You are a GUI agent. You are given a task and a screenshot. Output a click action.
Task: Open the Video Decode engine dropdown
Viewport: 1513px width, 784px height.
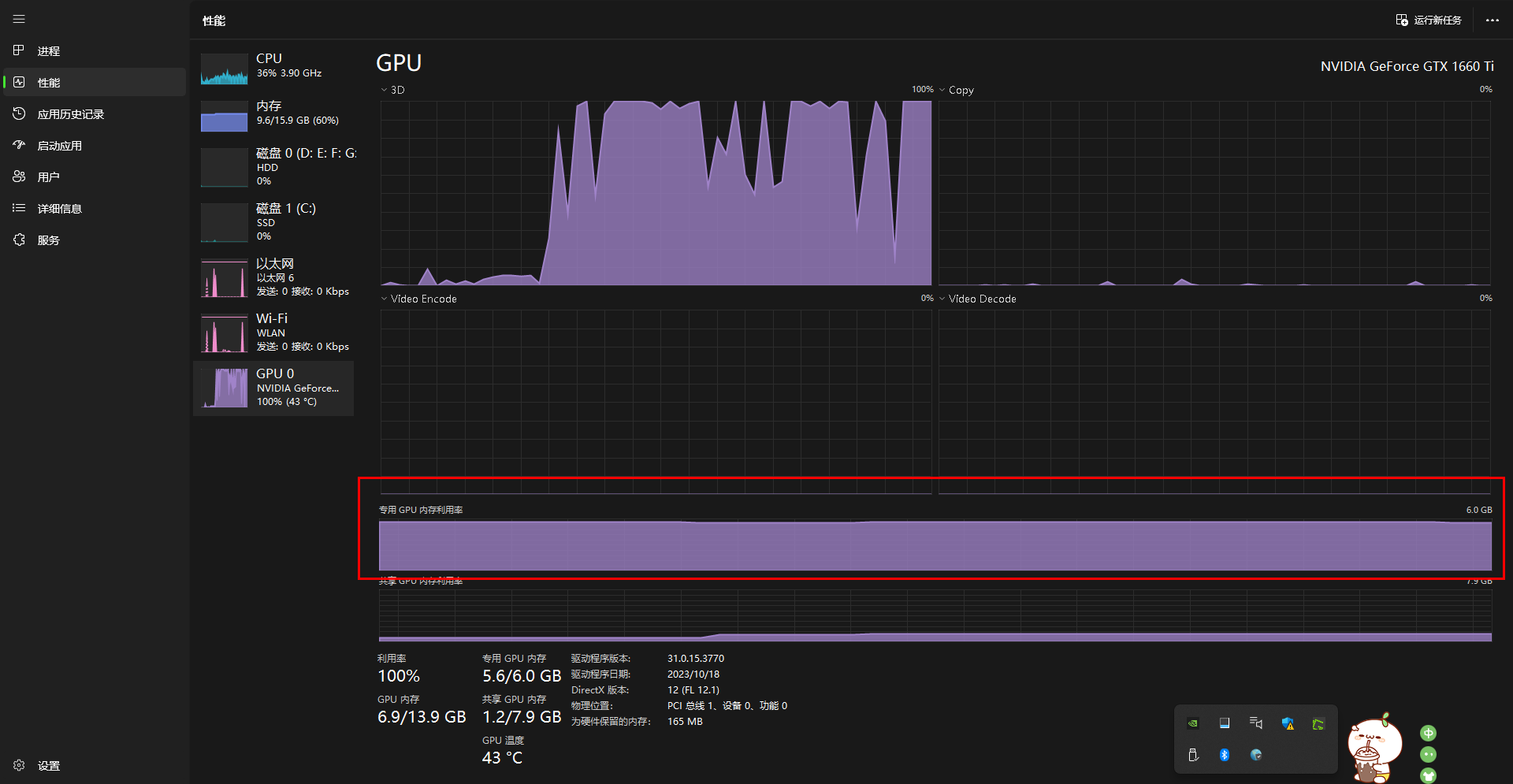[942, 299]
